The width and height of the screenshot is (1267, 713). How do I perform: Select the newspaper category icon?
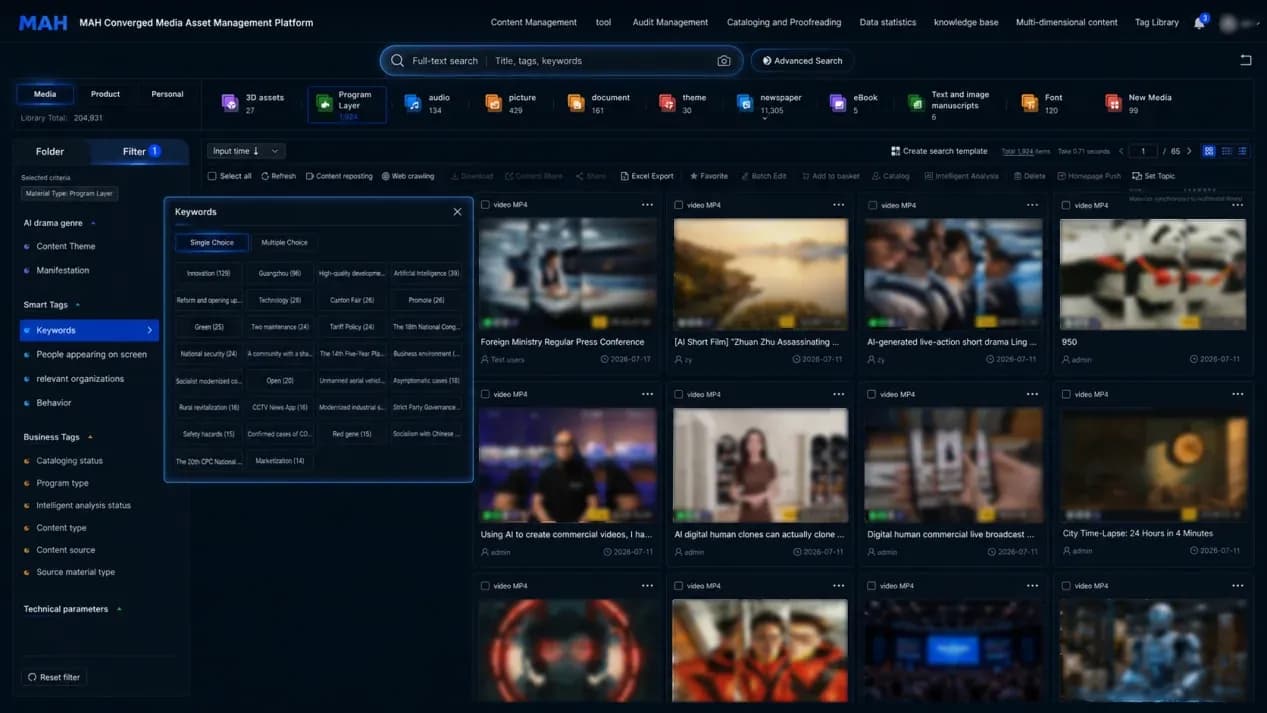744,102
